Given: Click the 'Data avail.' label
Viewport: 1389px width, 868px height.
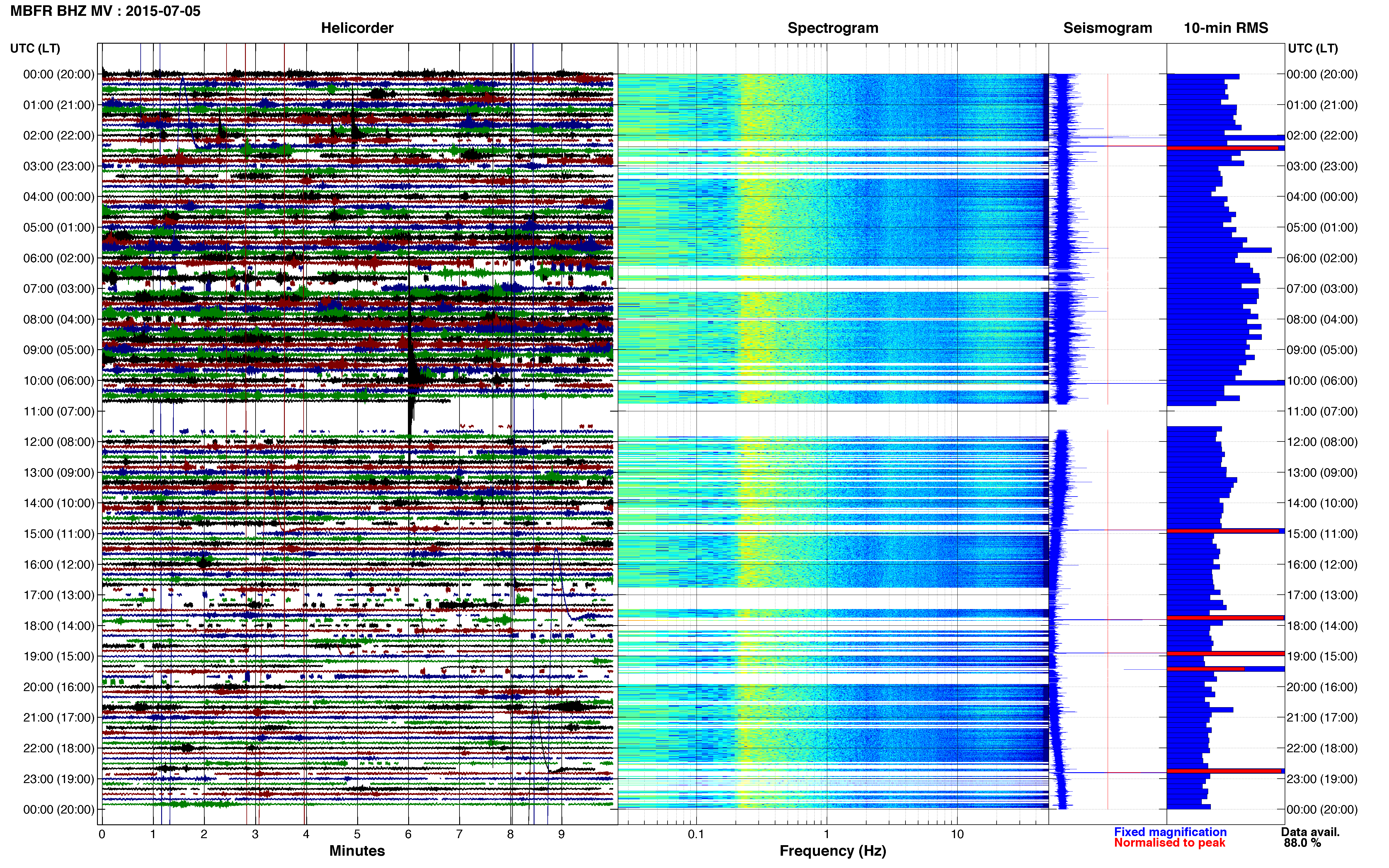Looking at the screenshot, I should pyautogui.click(x=1310, y=832).
